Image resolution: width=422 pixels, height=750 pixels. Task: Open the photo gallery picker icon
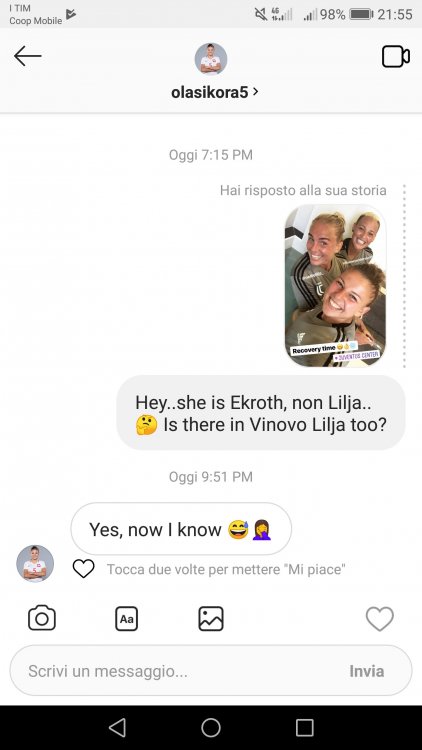[x=211, y=618]
